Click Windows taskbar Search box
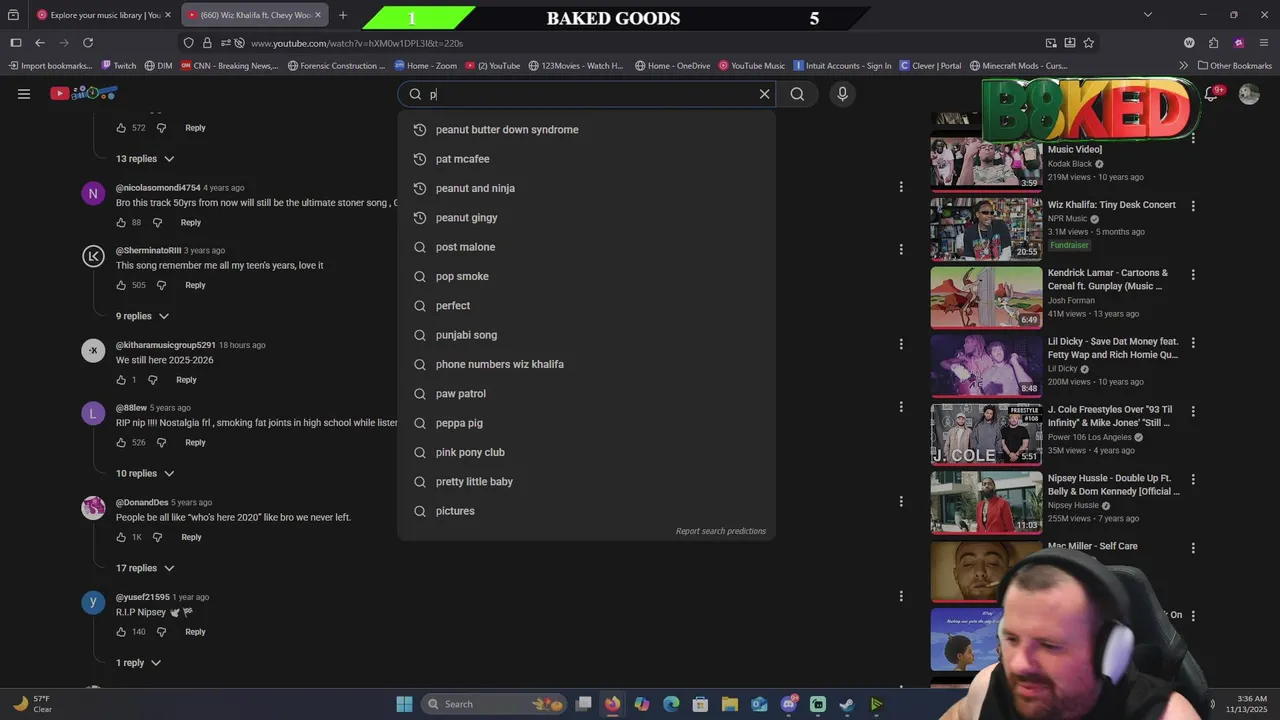The height and width of the screenshot is (720, 1280). (494, 704)
